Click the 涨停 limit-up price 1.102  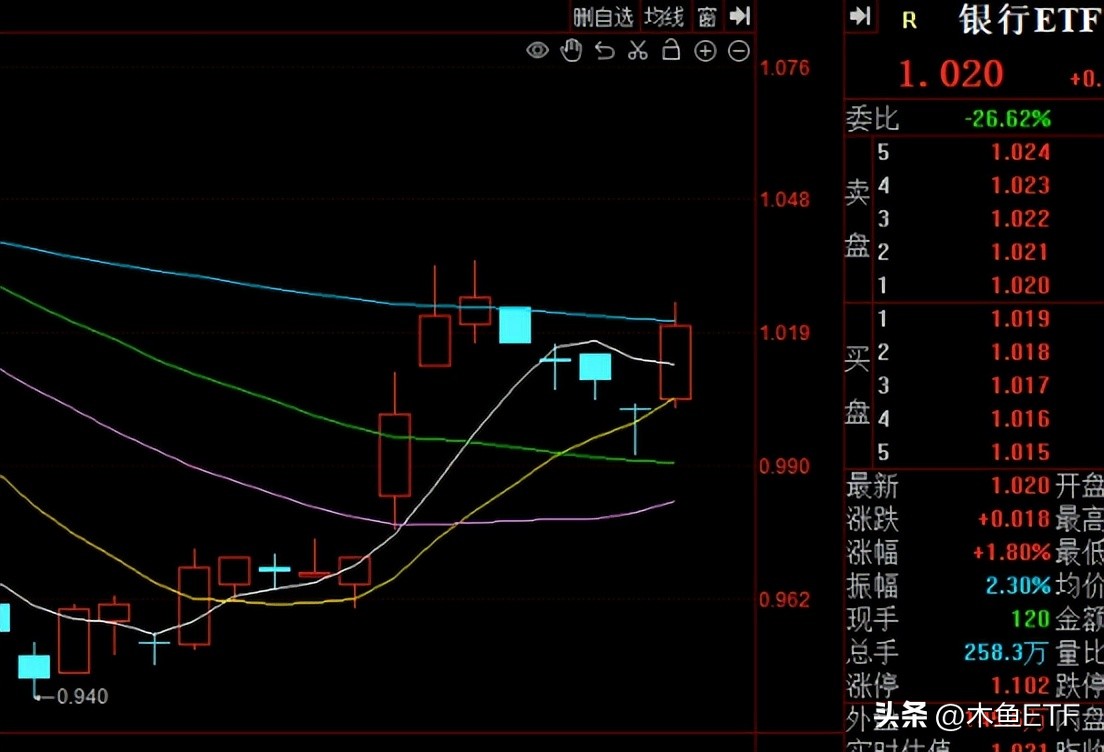1019,686
